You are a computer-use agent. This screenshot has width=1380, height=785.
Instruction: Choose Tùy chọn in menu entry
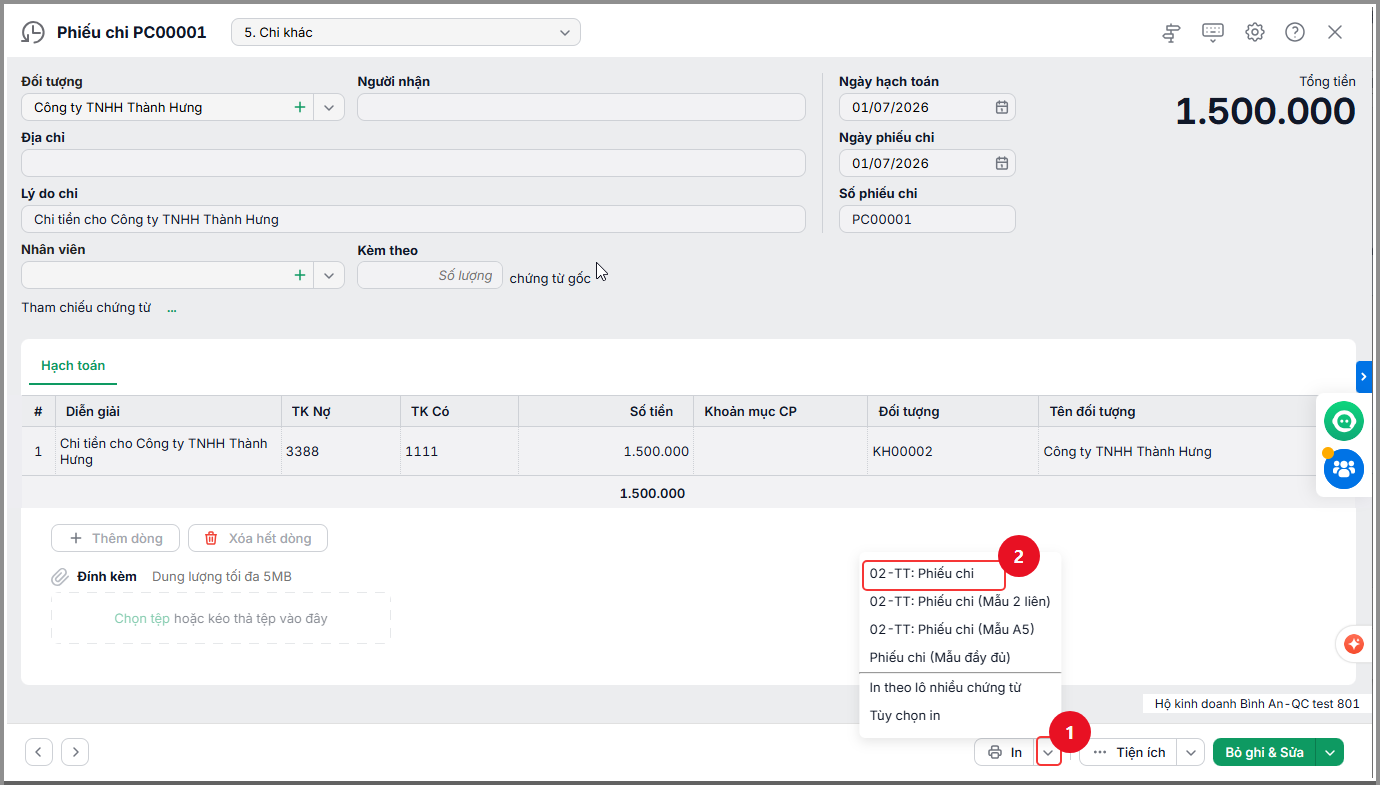905,716
